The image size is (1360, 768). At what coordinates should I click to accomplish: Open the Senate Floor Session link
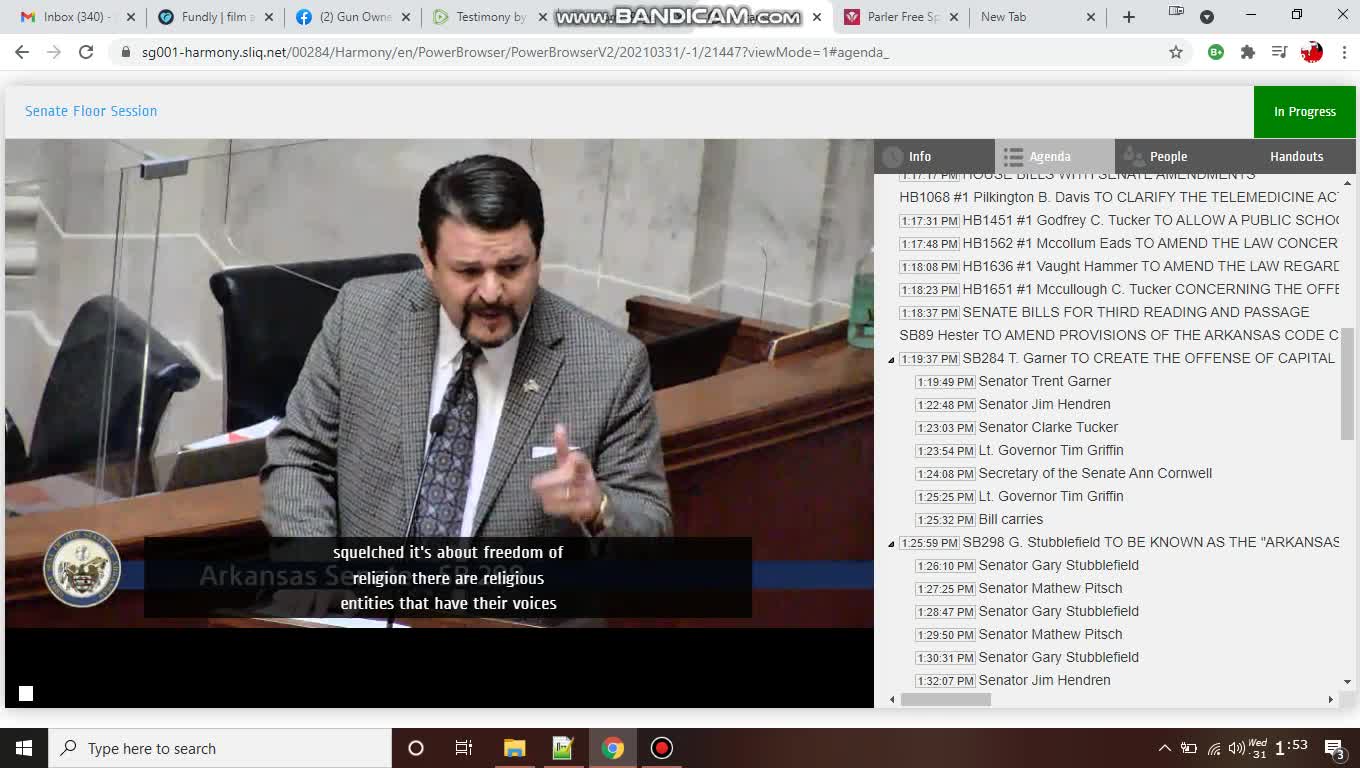coord(91,111)
